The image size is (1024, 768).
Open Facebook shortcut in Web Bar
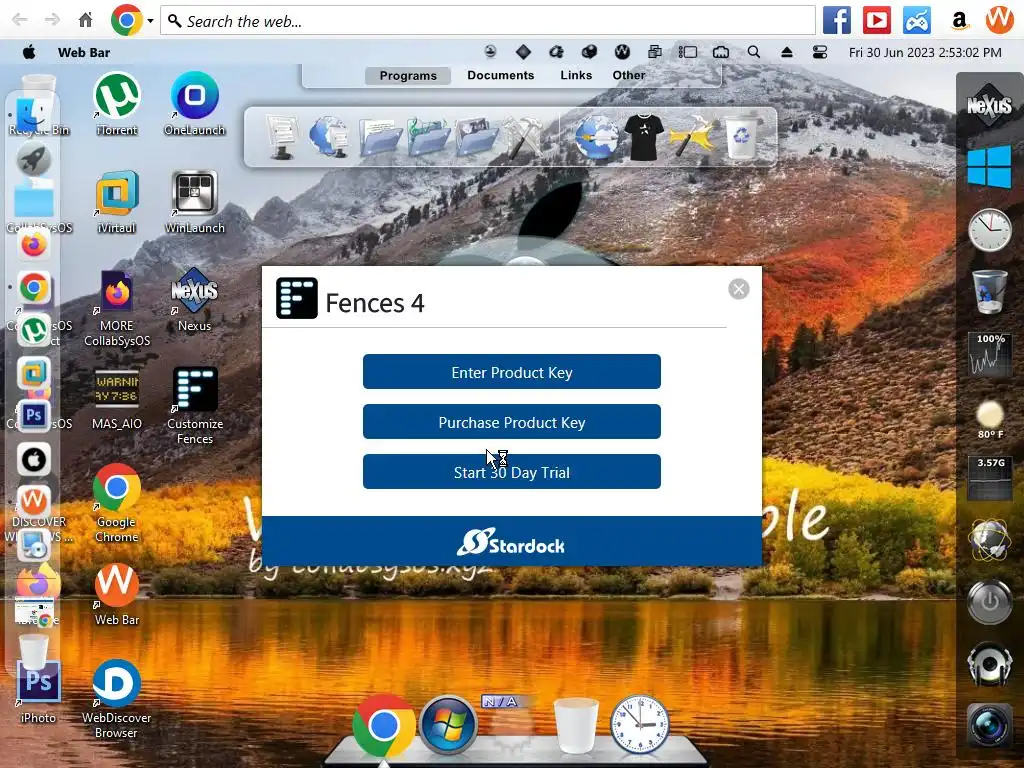click(837, 20)
